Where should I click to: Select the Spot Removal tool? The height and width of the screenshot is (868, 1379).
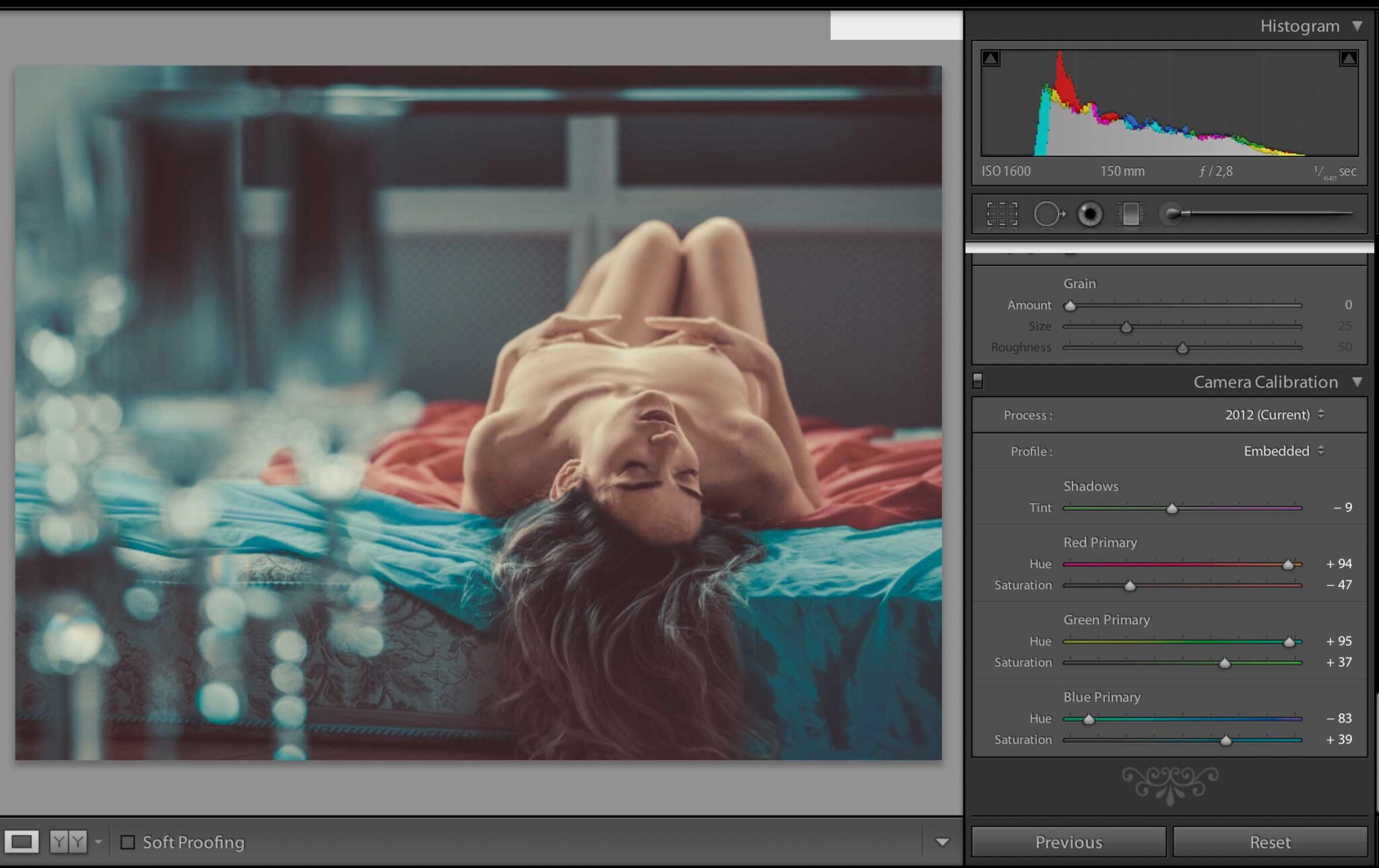1048,214
